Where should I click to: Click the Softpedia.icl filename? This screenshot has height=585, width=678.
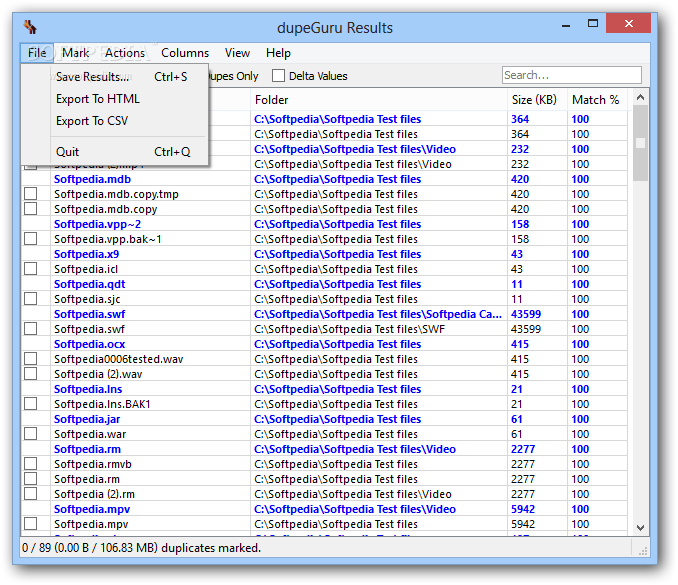tap(86, 269)
